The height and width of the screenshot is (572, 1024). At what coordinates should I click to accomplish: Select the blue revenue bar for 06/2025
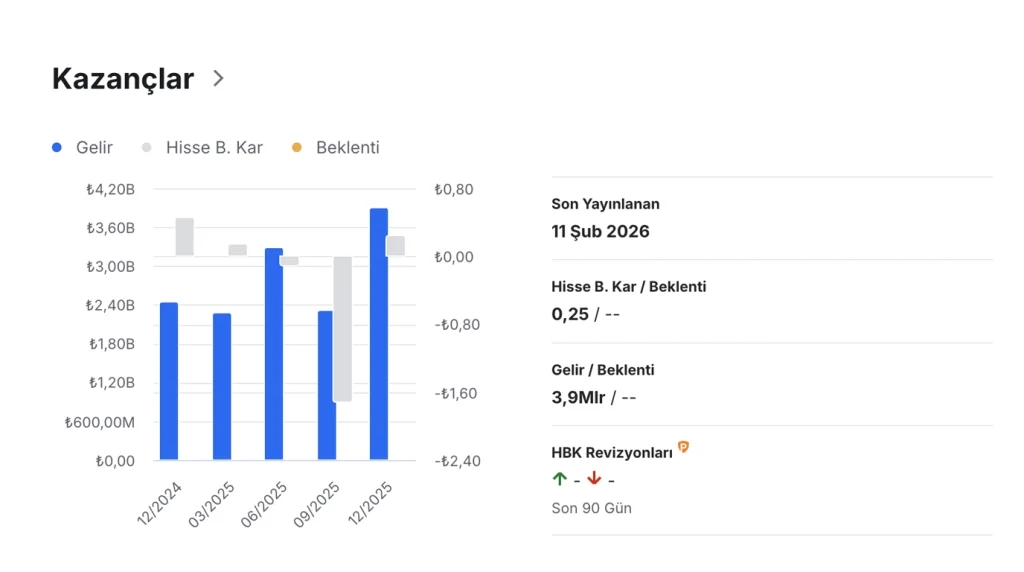pos(274,354)
